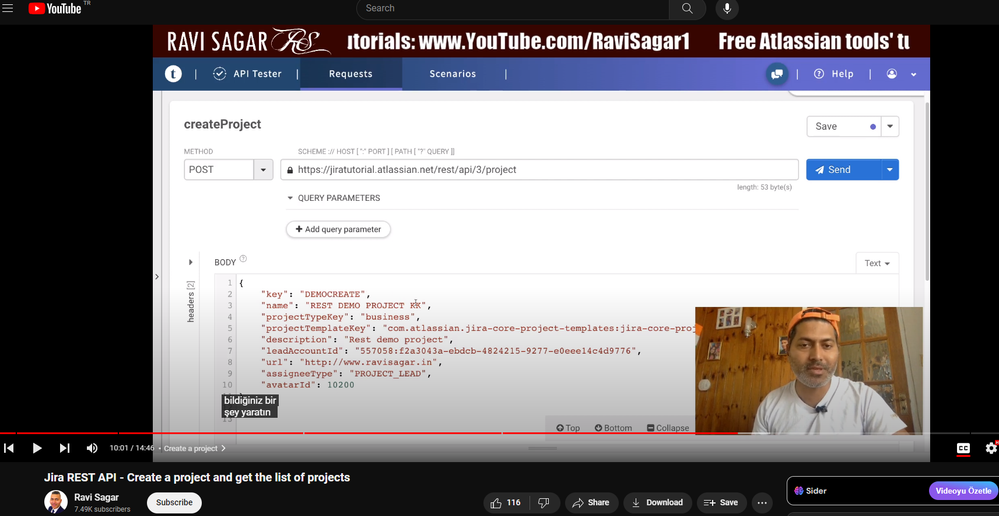Open the Ravi Sagar channel name
The image size is (999, 516).
(96, 498)
